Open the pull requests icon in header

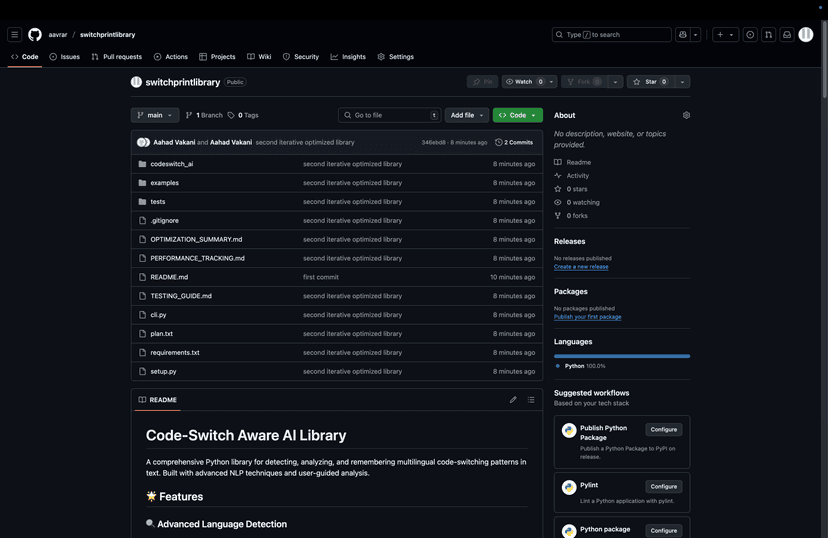click(x=768, y=35)
